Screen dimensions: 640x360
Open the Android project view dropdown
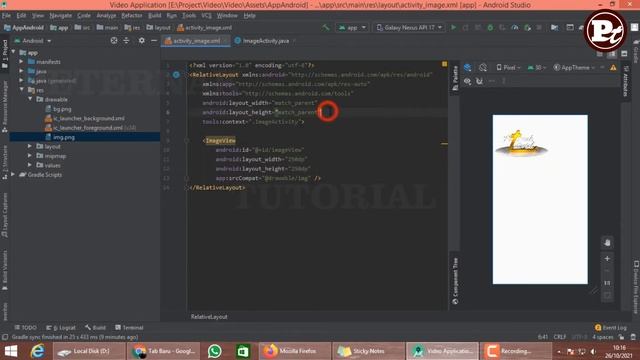33,41
